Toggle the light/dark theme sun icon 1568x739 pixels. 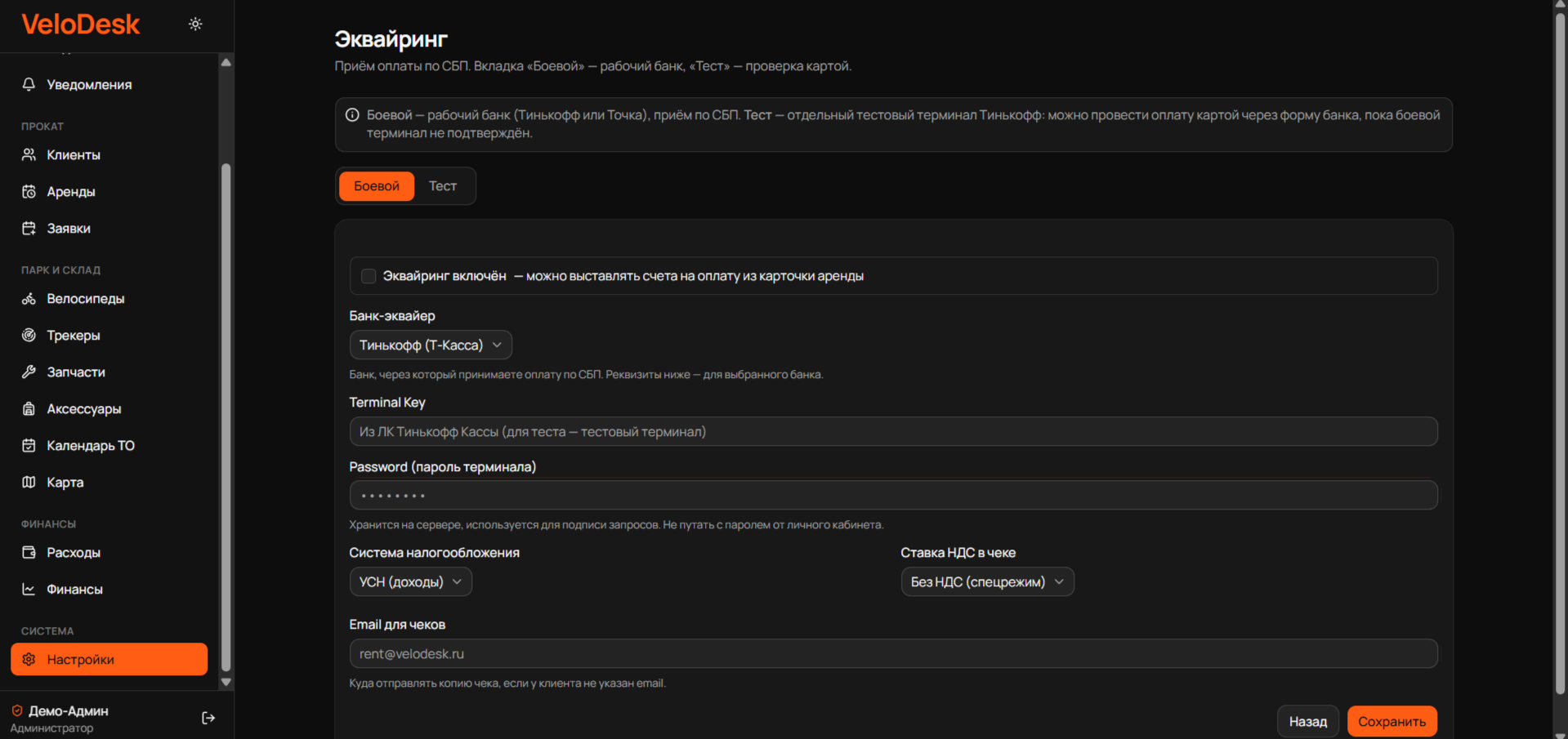click(195, 24)
